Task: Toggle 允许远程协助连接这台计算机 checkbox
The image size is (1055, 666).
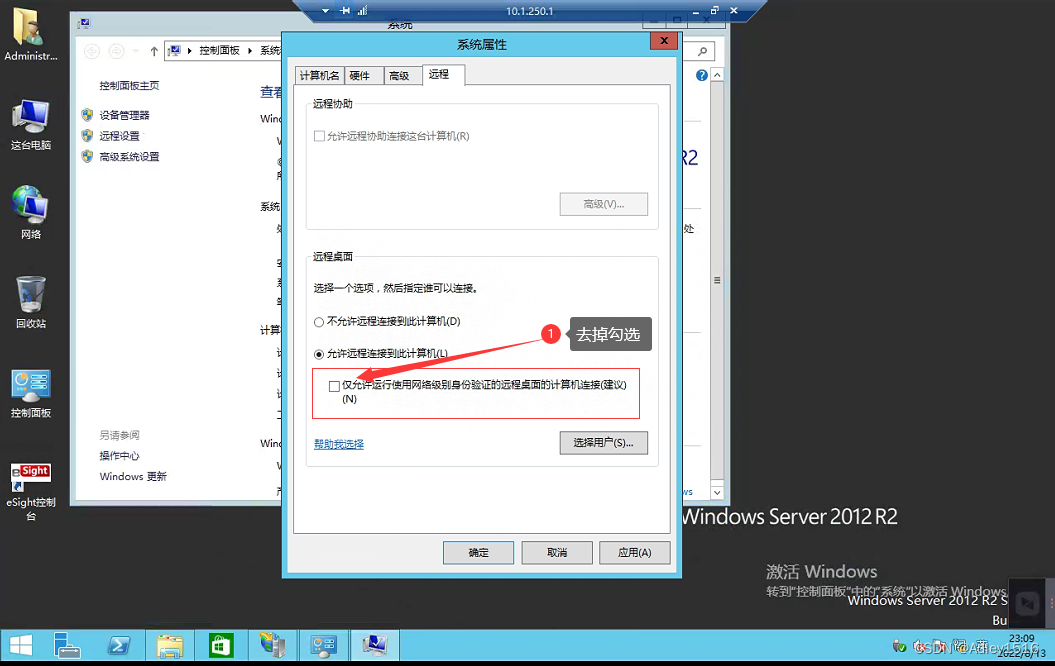Action: [x=319, y=136]
